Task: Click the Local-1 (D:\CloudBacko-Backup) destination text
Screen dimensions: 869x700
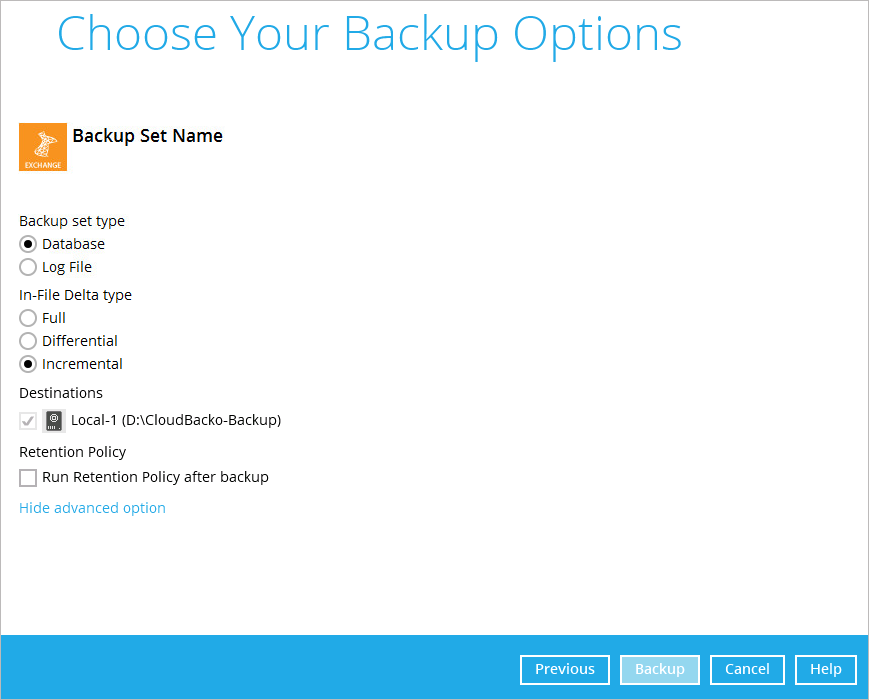Action: click(x=176, y=420)
